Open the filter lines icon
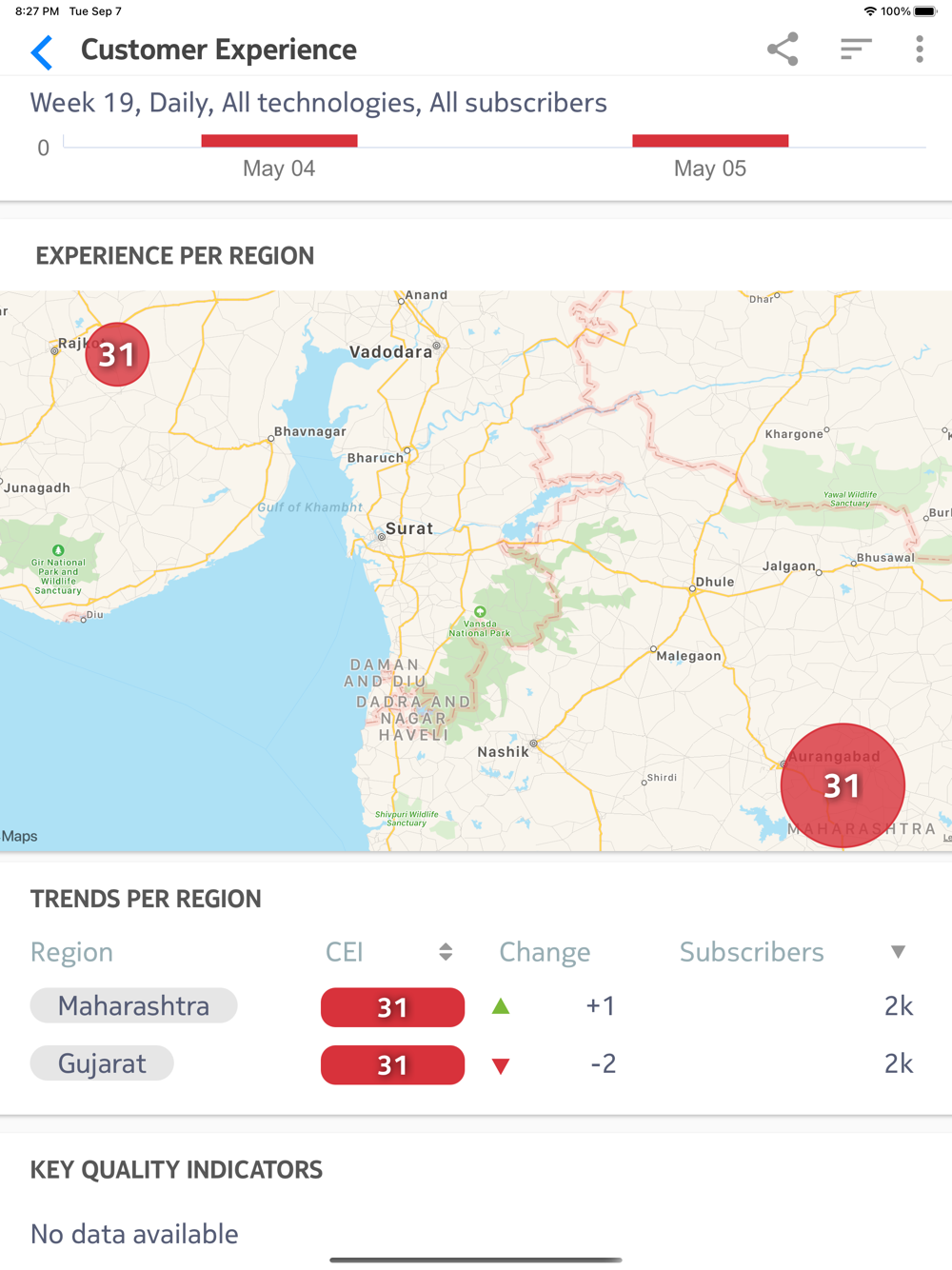Viewport: 952px width, 1270px height. [856, 50]
